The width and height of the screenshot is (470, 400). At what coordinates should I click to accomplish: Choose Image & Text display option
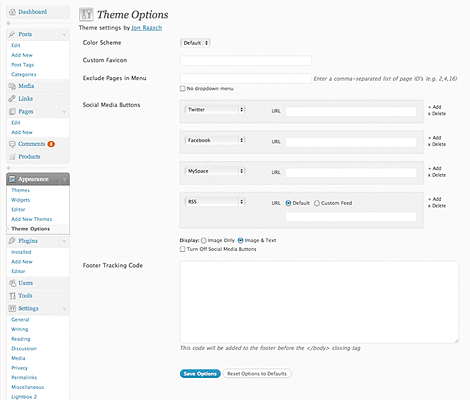coord(240,240)
